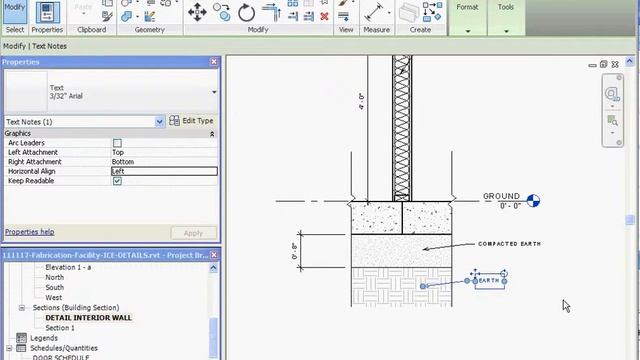Select Section 1 in Project Browser

coord(60,328)
